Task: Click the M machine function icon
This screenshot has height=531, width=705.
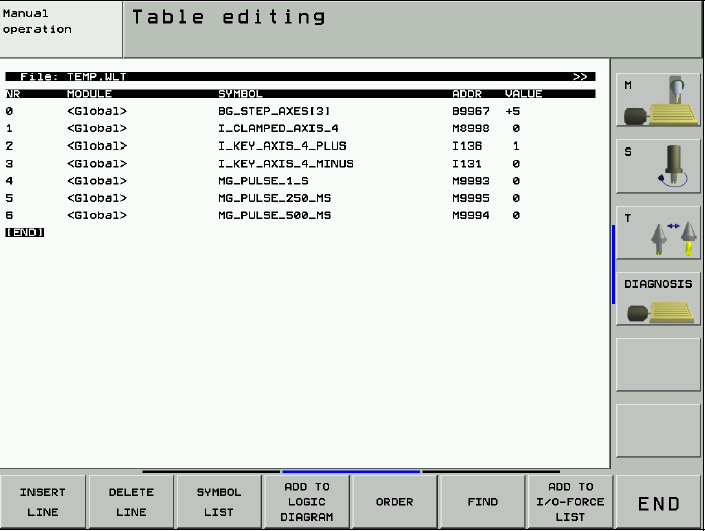Action: 658,100
